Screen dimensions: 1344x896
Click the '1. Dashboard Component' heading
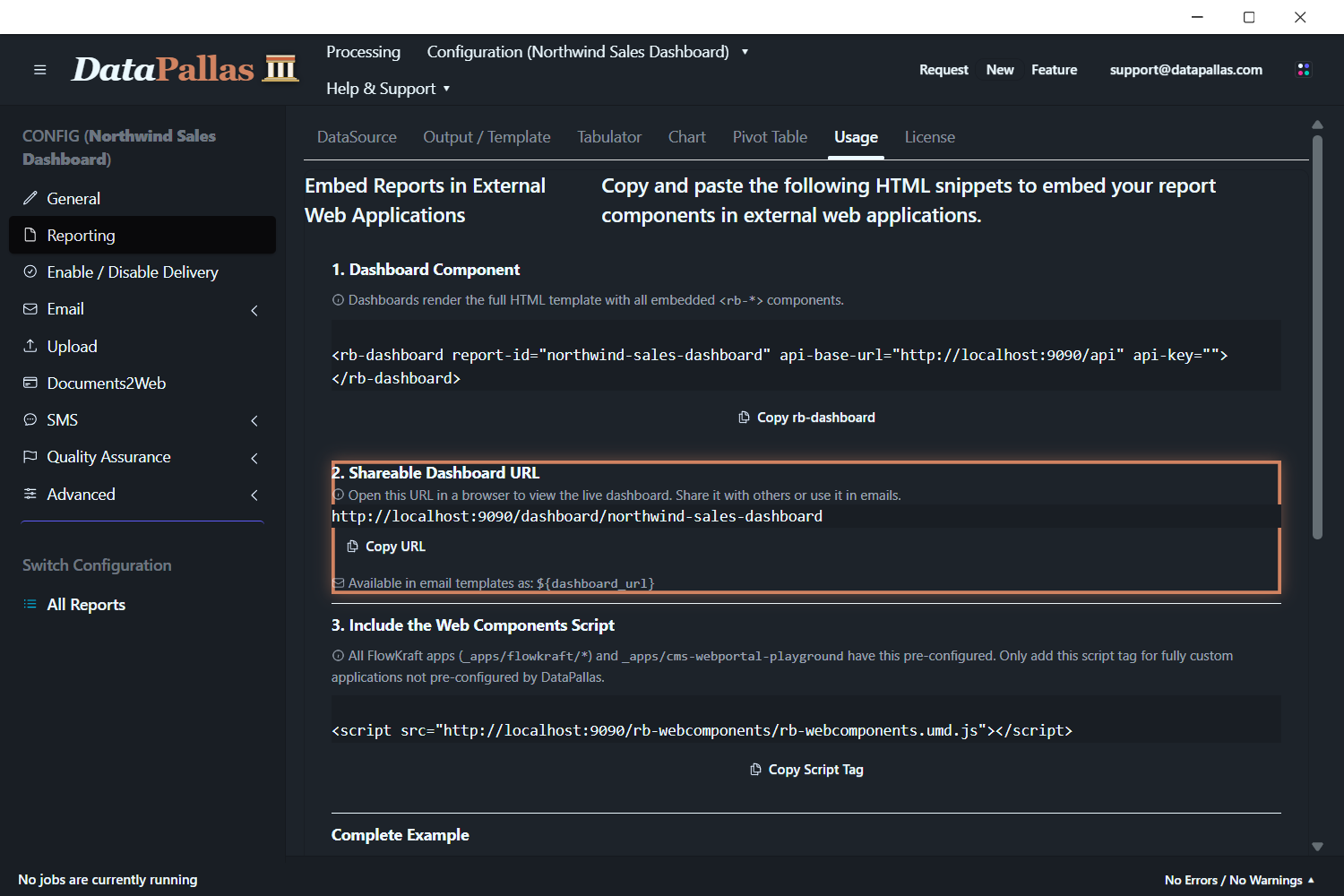tap(426, 270)
